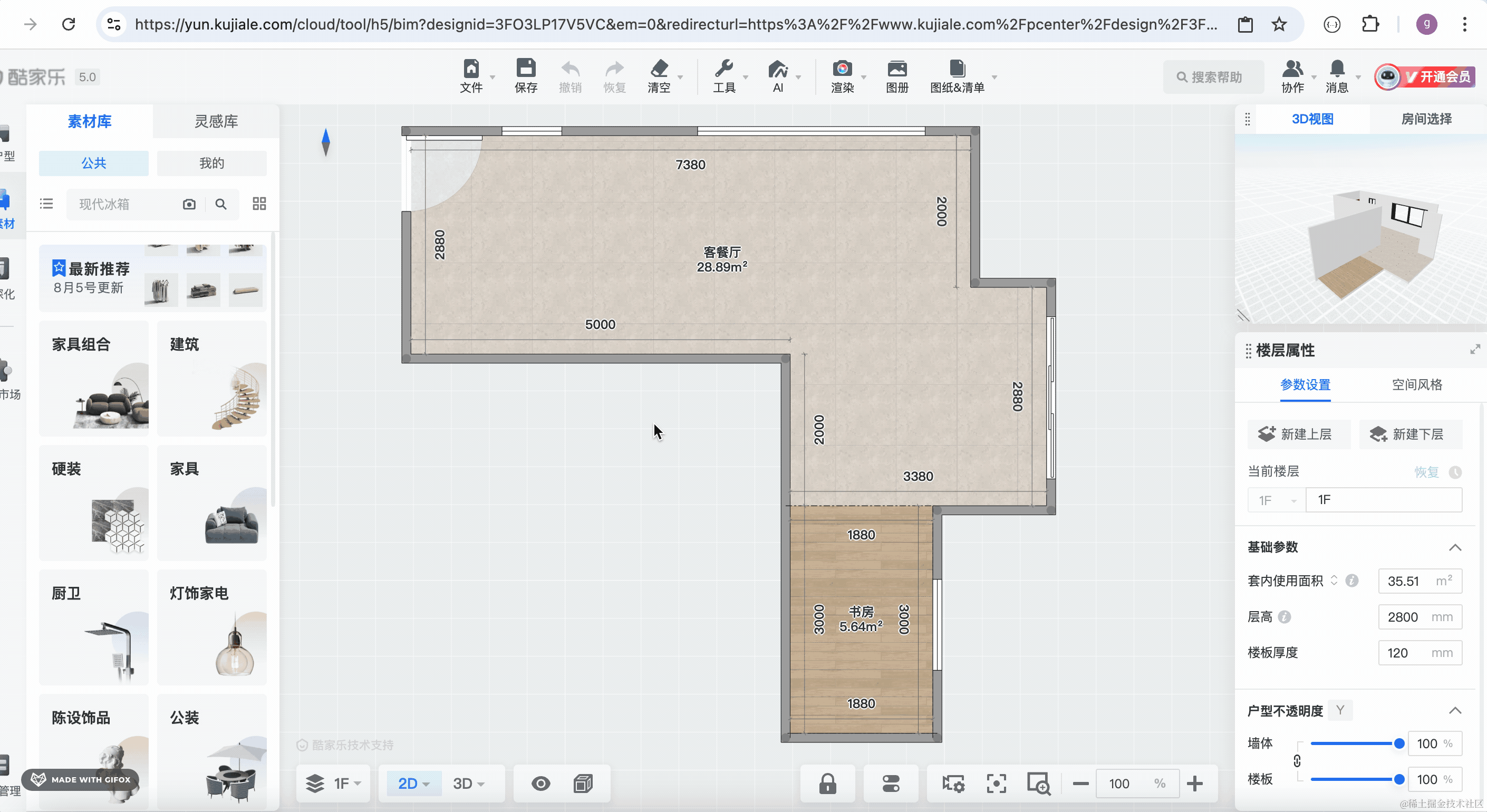The height and width of the screenshot is (812, 1487).
Task: Open the 图册 album icon
Action: tap(897, 69)
